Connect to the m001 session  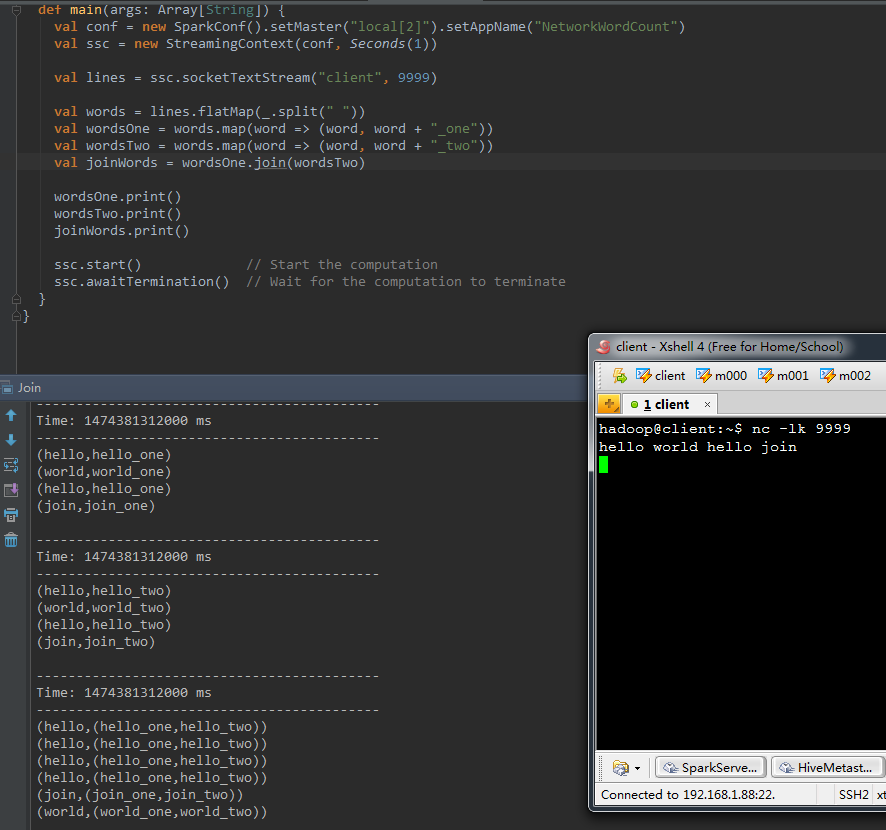[x=783, y=376]
